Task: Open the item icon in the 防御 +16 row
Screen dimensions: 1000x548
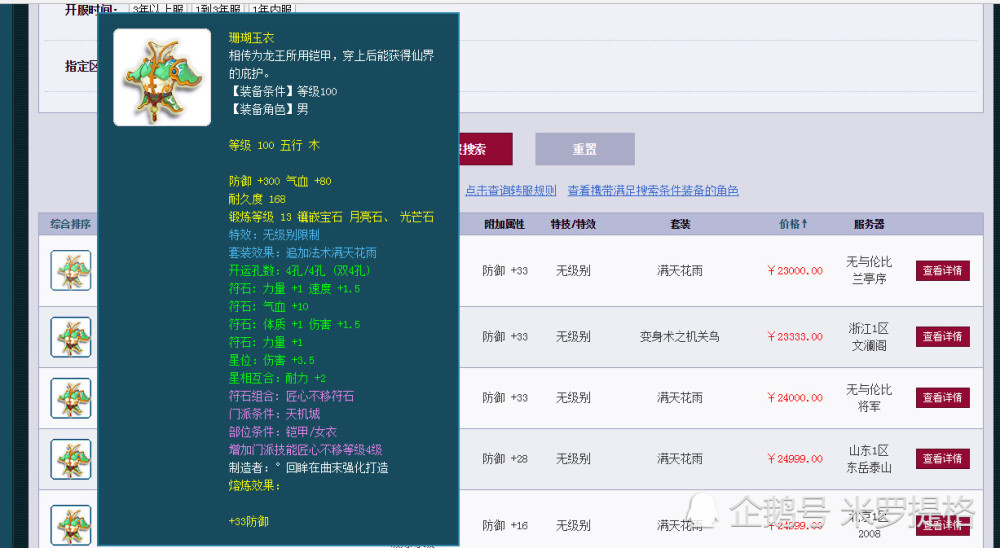Action: 71,525
